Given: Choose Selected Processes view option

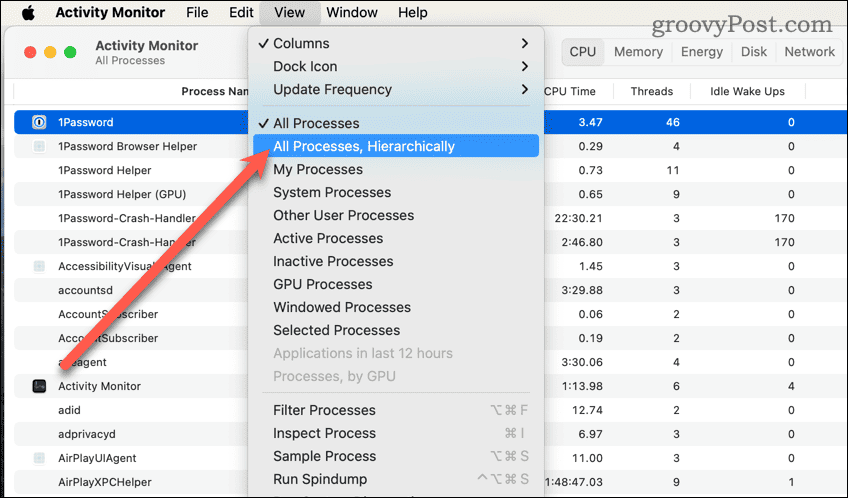Looking at the screenshot, I should 396,330.
